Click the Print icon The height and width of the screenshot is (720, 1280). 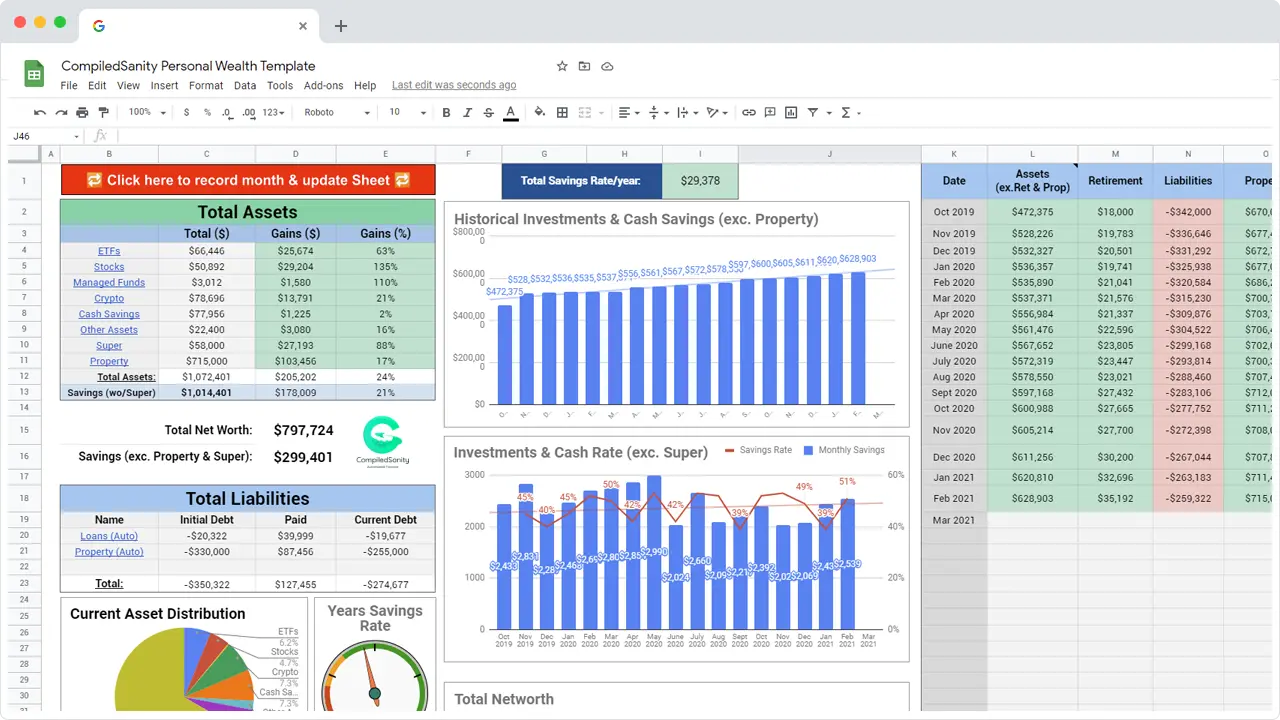[x=82, y=113]
